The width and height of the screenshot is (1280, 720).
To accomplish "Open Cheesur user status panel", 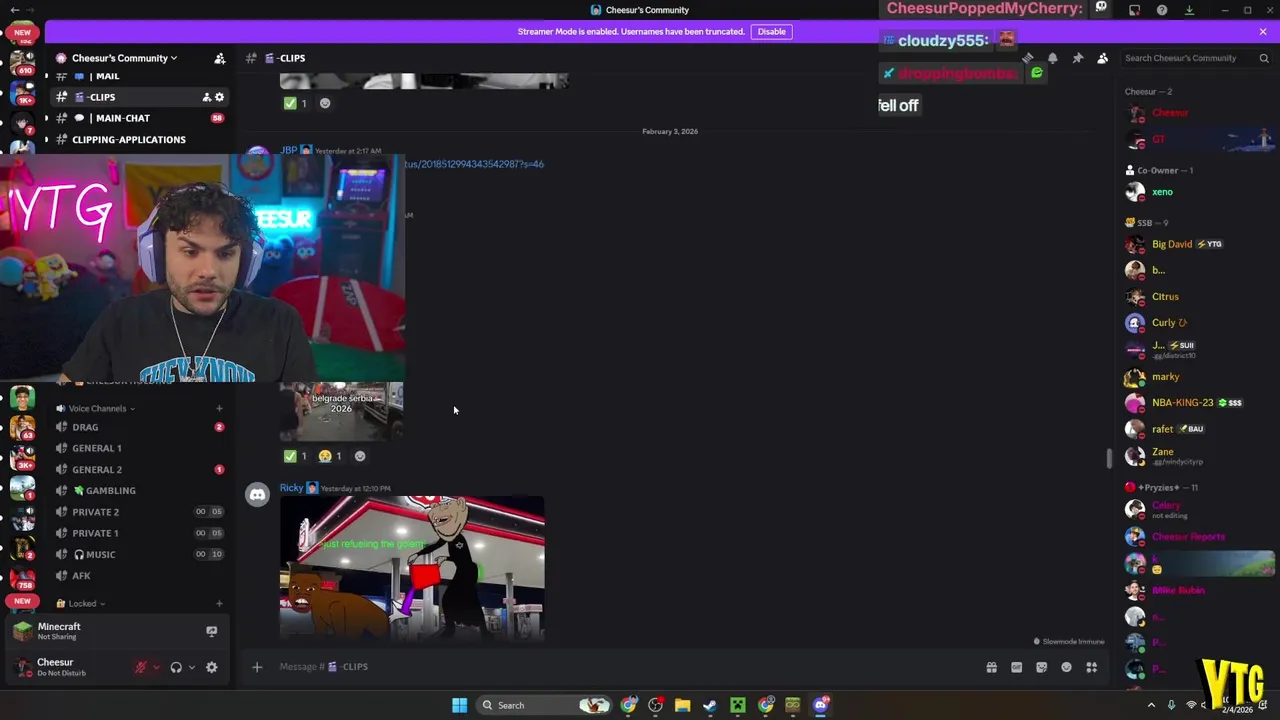I will click(x=62, y=667).
